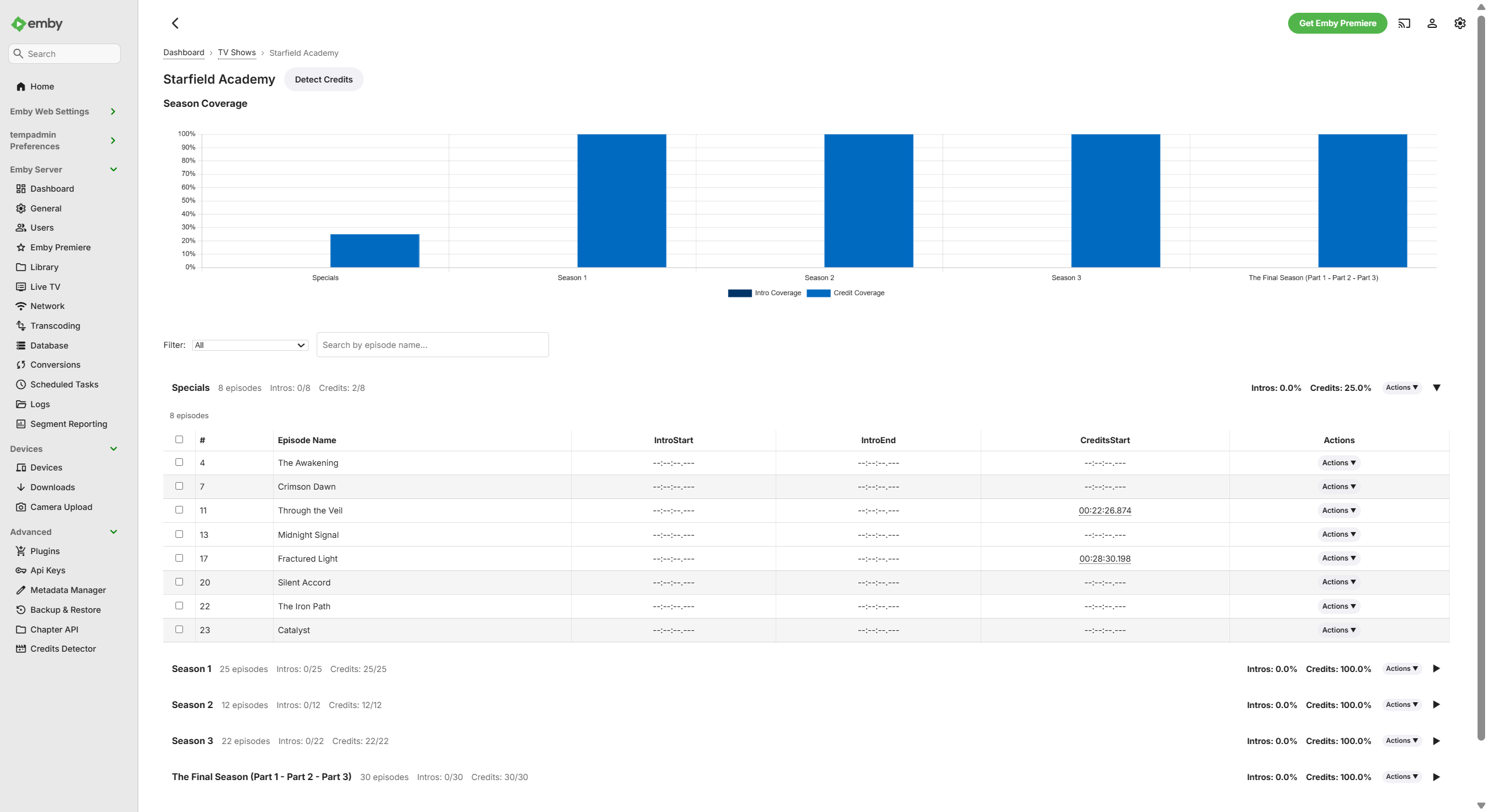Click the Detect Credits button

point(324,80)
